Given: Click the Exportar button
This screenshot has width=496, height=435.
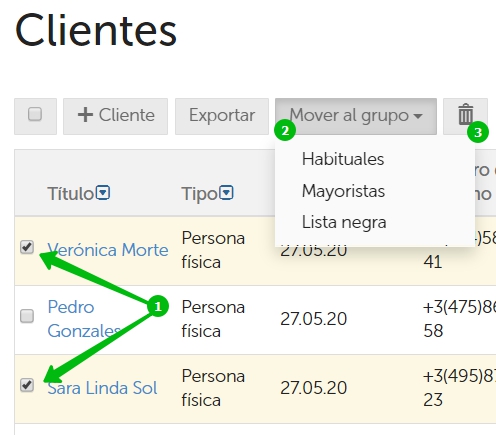Looking at the screenshot, I should [222, 116].
